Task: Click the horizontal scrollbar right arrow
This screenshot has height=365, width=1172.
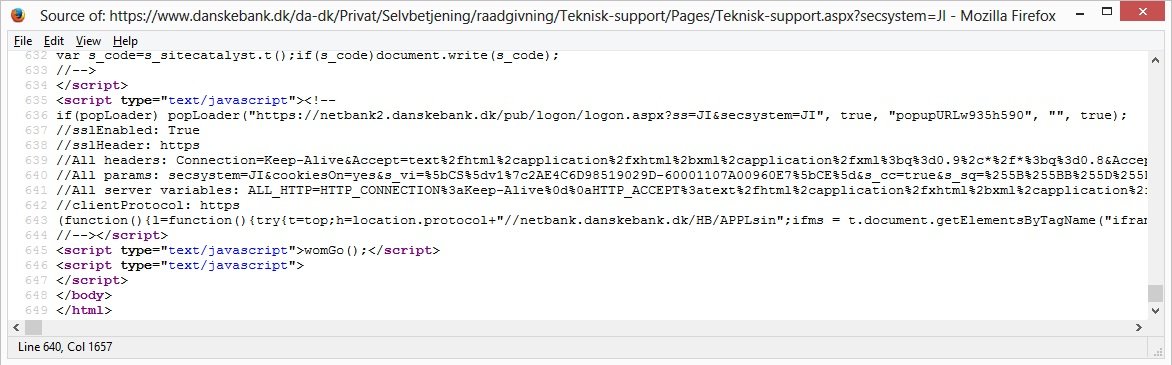Action: tap(1140, 327)
